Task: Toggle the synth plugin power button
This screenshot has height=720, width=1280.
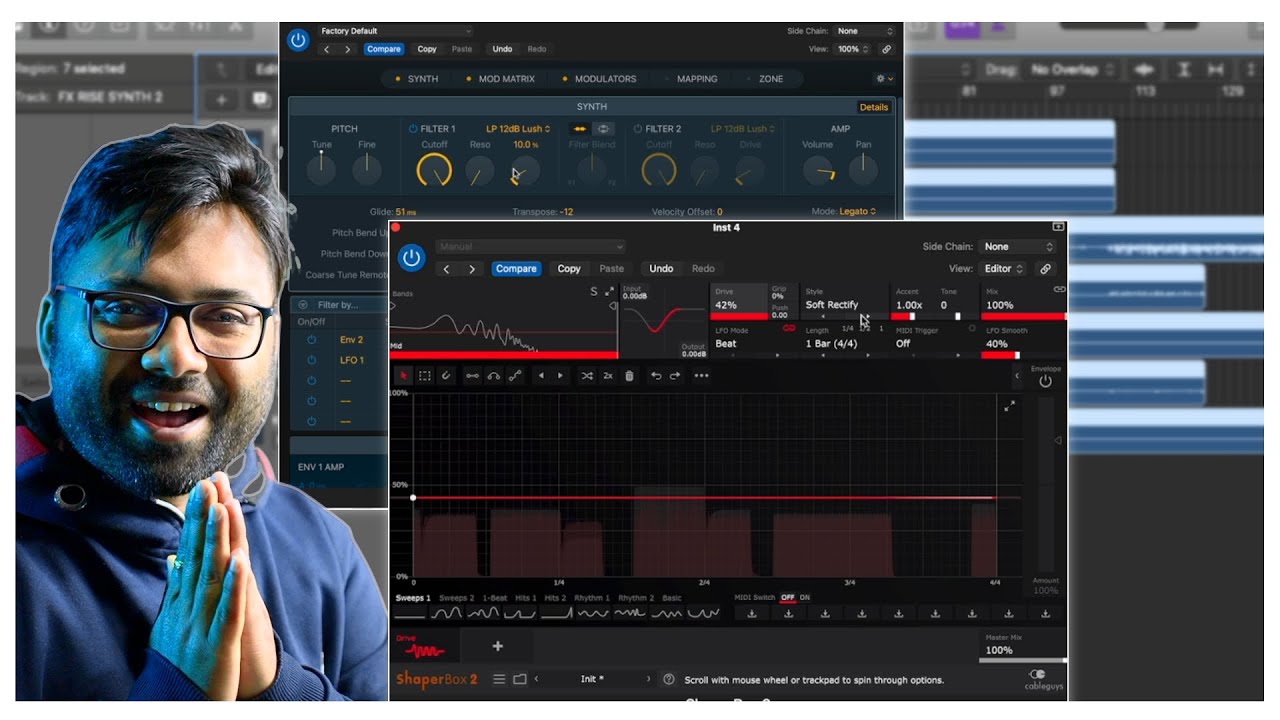Action: (x=297, y=40)
